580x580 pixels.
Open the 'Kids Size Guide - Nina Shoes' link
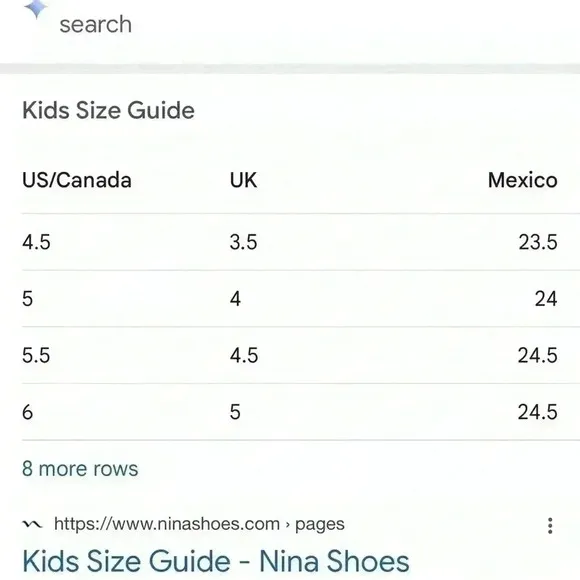point(216,561)
